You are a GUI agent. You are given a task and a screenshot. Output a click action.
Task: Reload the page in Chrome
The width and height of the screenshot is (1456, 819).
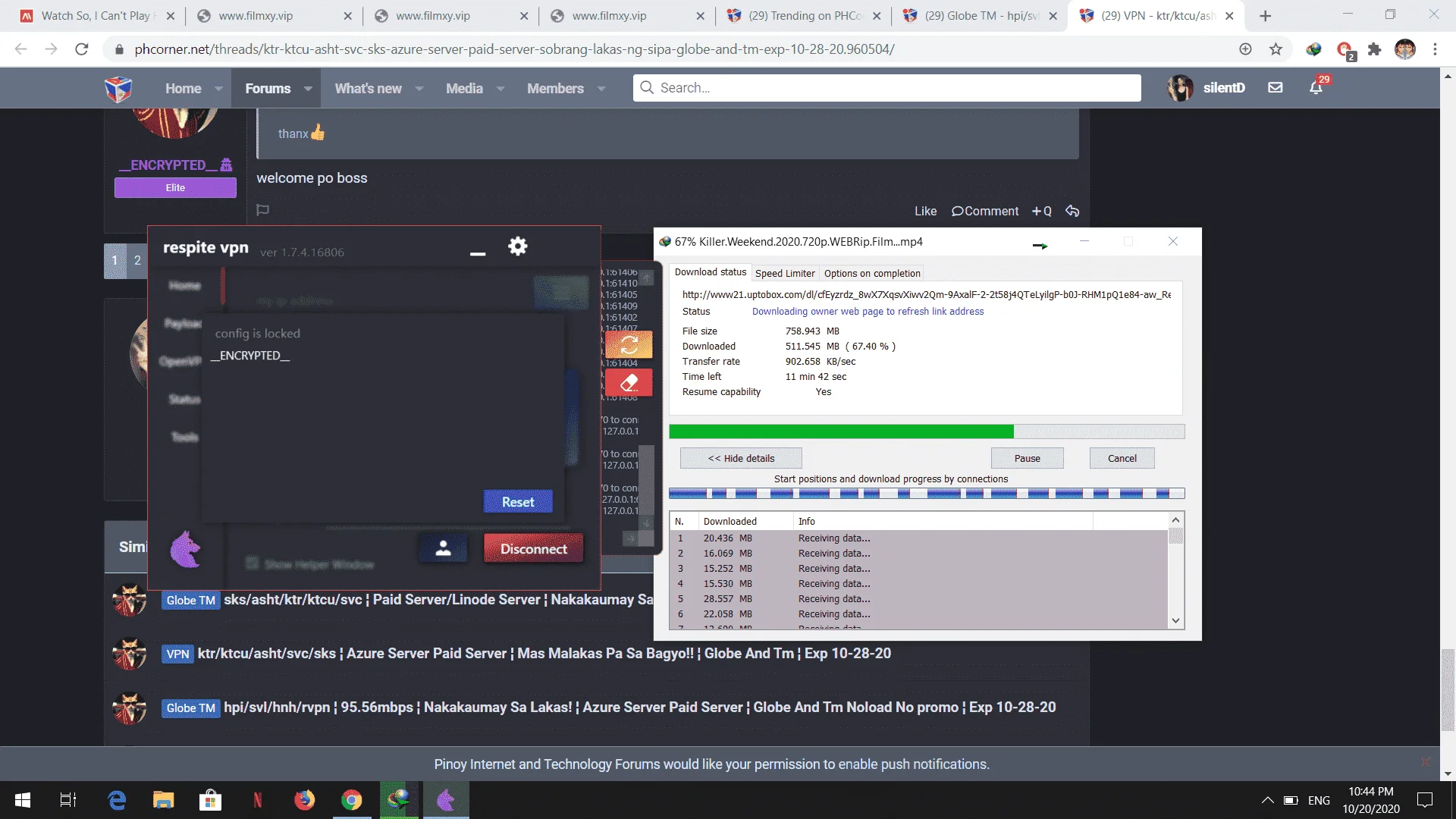[x=82, y=49]
